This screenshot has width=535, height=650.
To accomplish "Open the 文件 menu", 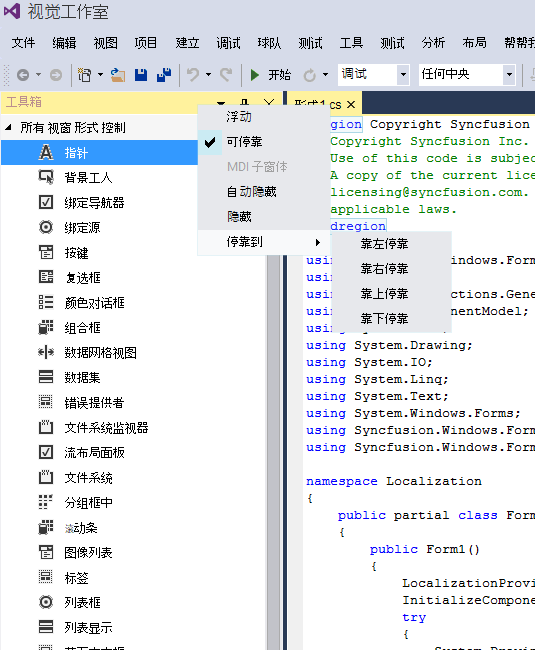I will point(23,43).
